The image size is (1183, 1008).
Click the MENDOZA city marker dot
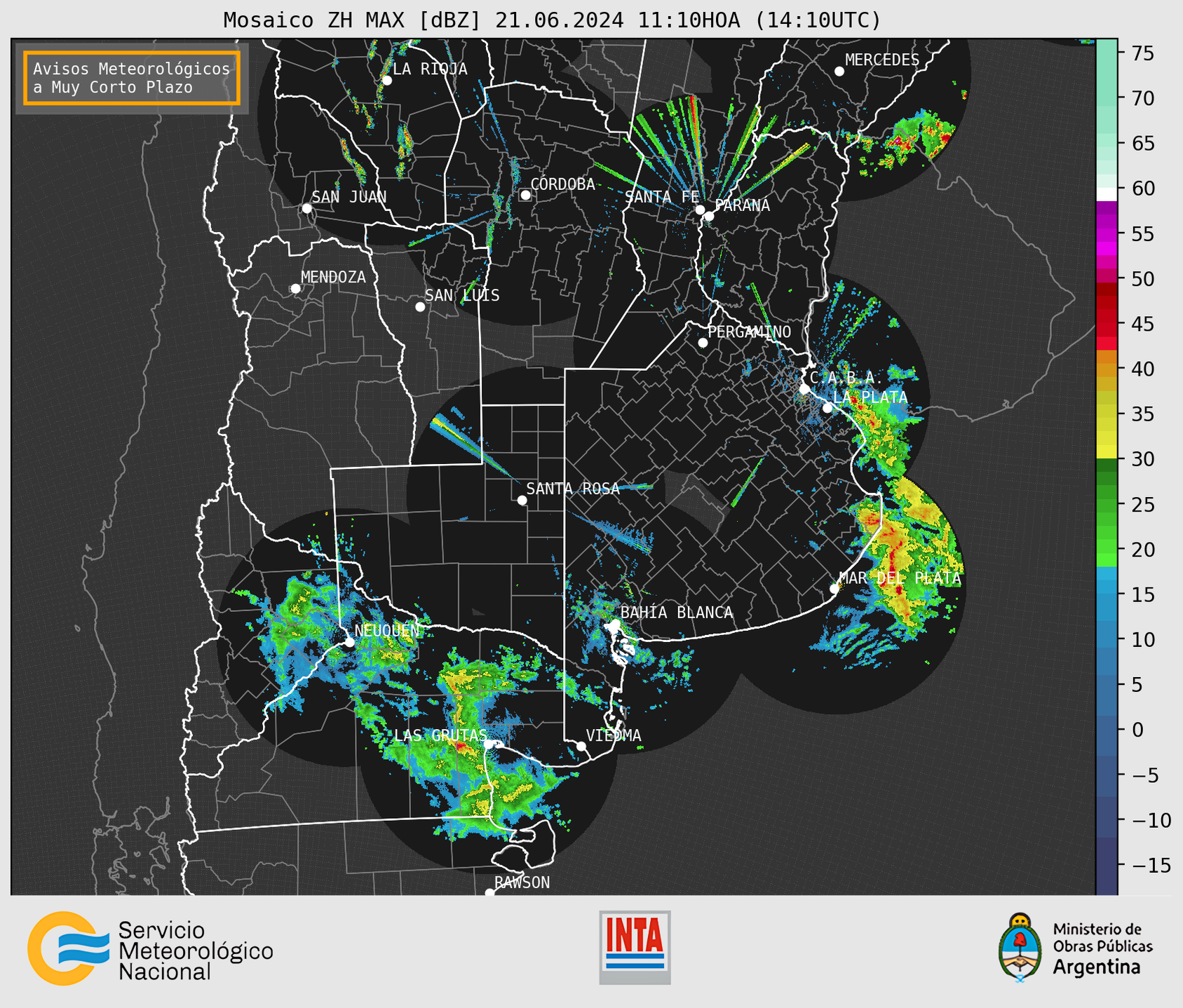(295, 289)
